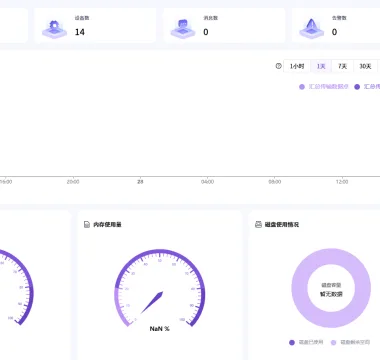Select the 1小时 time range
The width and height of the screenshot is (380, 360).
point(297,66)
